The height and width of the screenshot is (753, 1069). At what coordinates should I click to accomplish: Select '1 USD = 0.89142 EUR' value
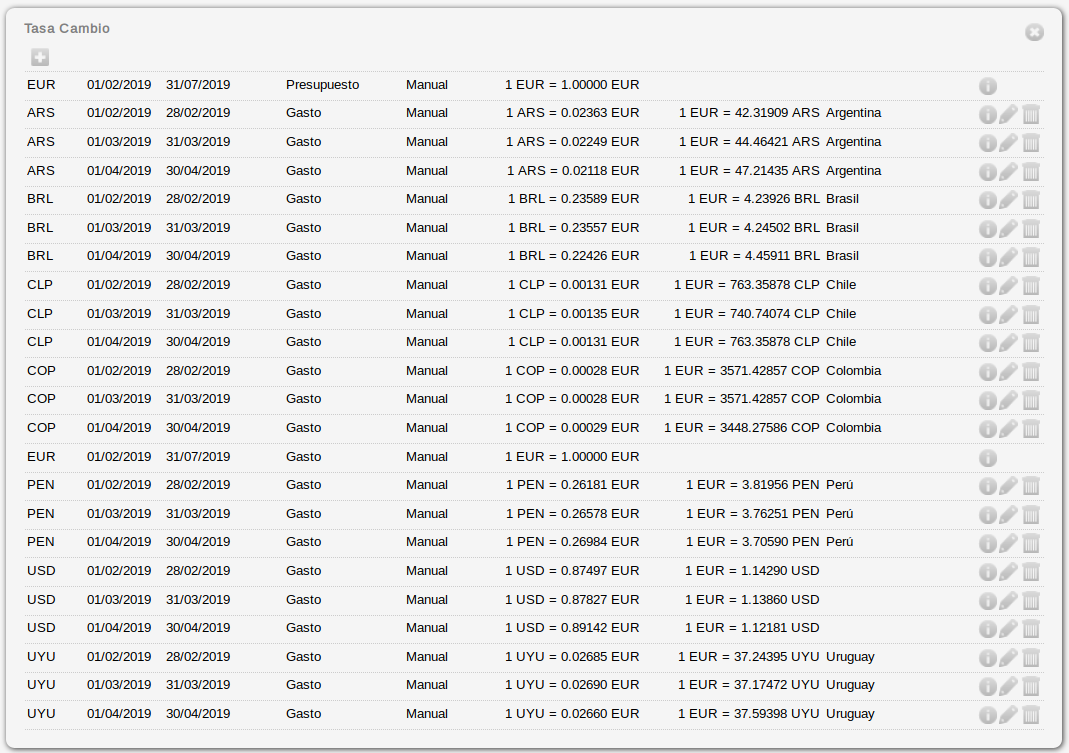(x=572, y=628)
